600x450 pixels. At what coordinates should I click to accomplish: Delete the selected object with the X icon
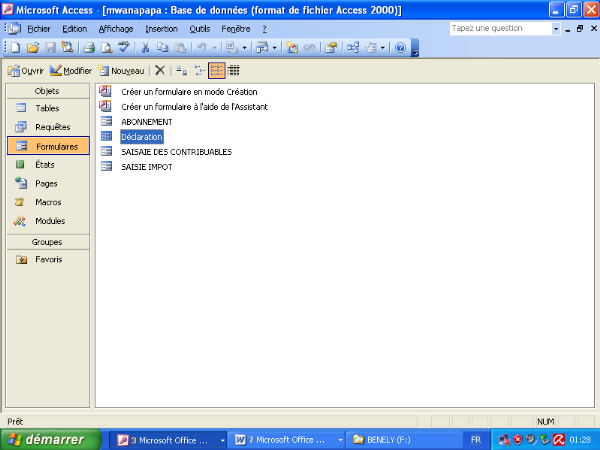point(160,70)
